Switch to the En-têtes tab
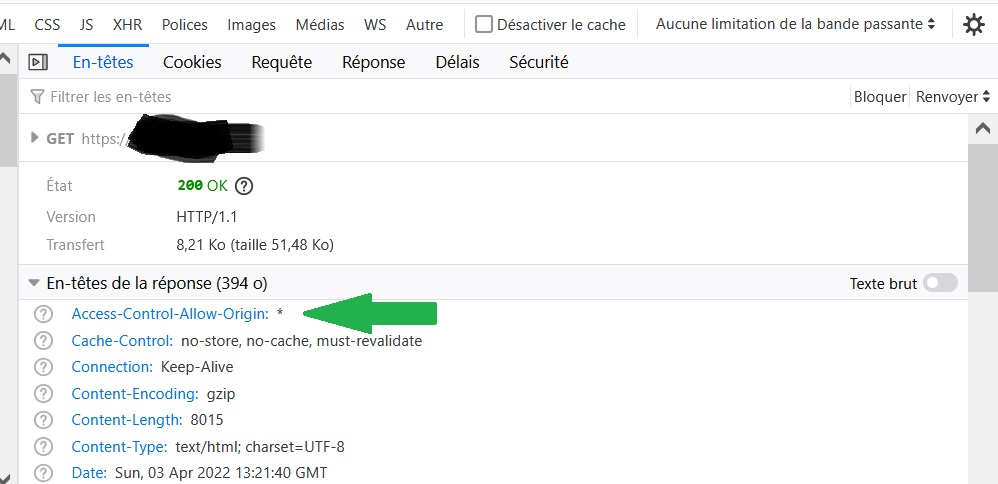The image size is (998, 484). [103, 62]
